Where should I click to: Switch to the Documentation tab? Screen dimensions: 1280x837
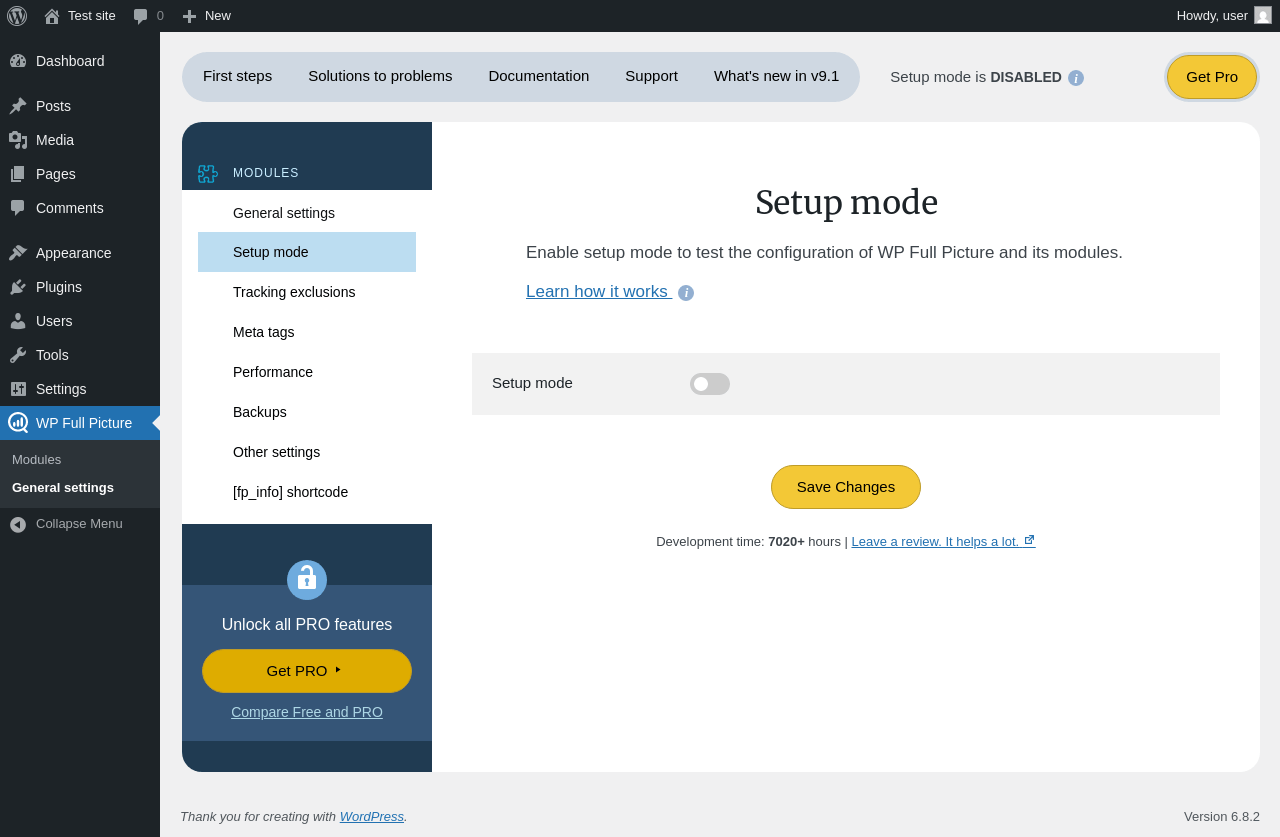pyautogui.click(x=539, y=76)
